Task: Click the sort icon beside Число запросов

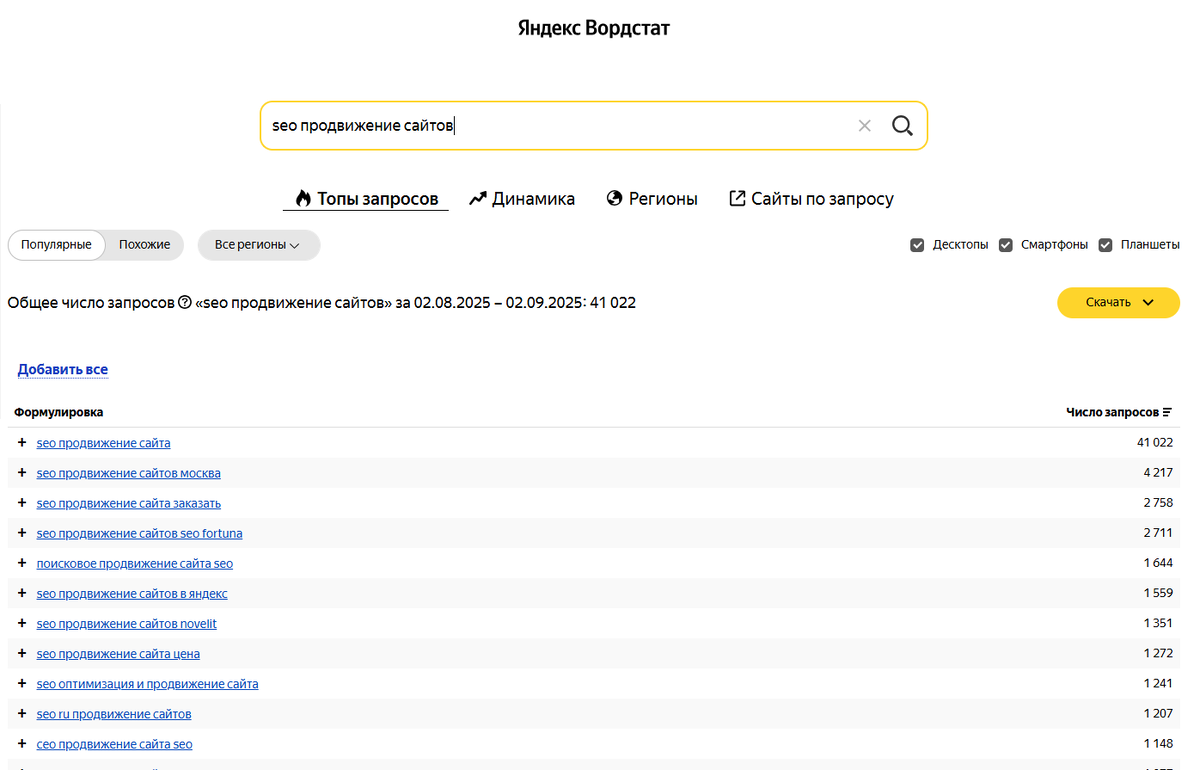Action: click(x=1167, y=412)
